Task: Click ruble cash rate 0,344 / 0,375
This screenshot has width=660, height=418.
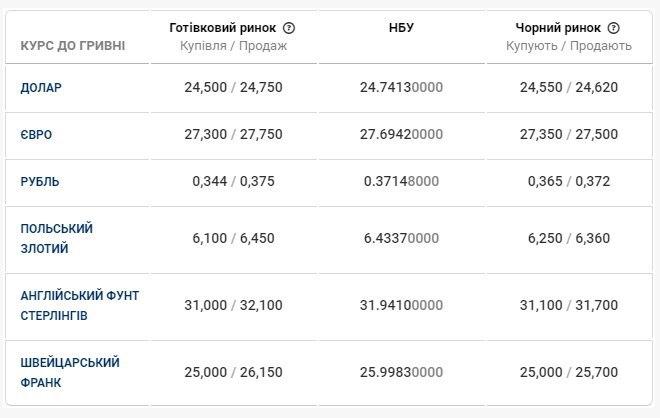Action: pyautogui.click(x=233, y=182)
